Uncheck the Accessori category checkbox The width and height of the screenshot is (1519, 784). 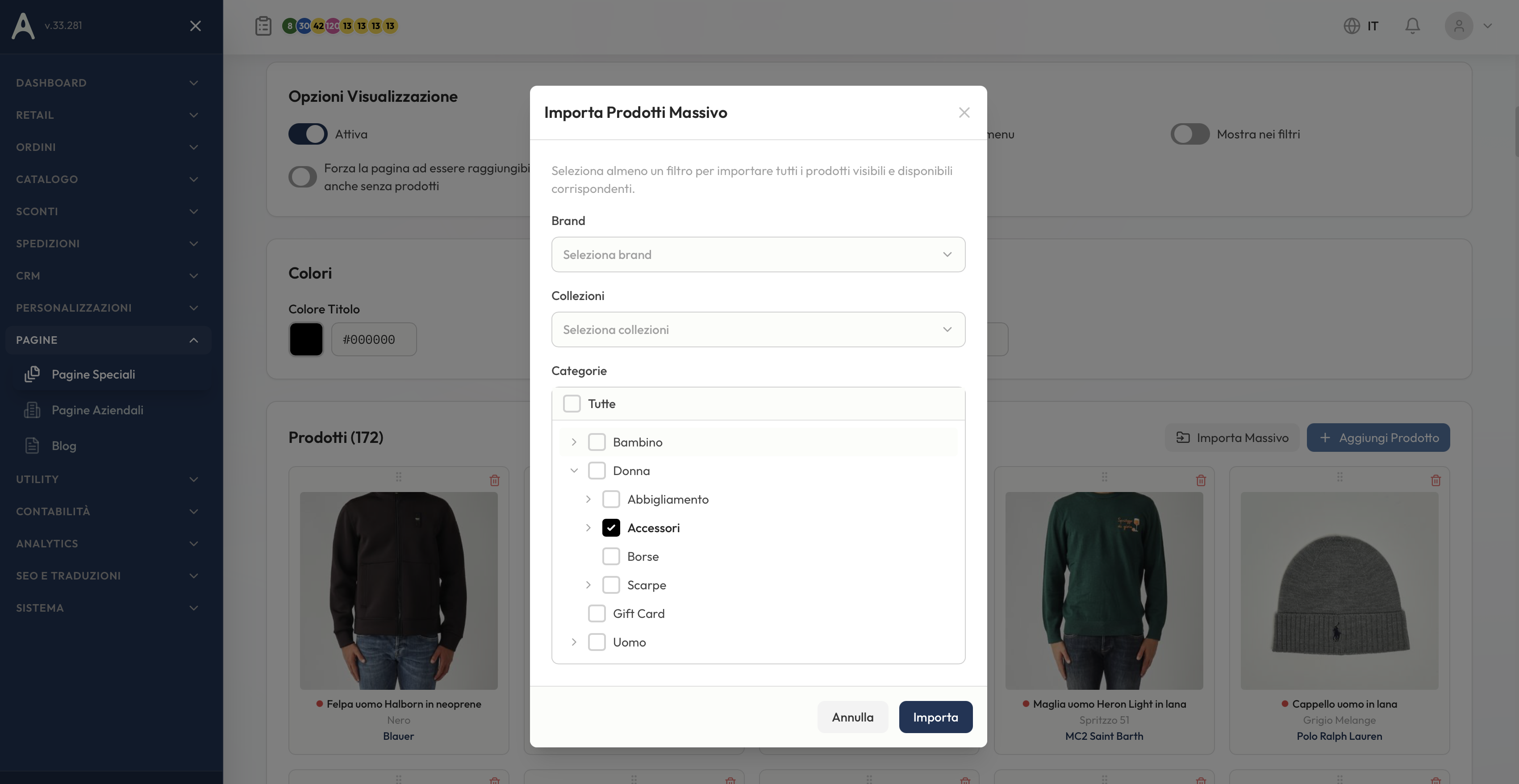(x=611, y=528)
